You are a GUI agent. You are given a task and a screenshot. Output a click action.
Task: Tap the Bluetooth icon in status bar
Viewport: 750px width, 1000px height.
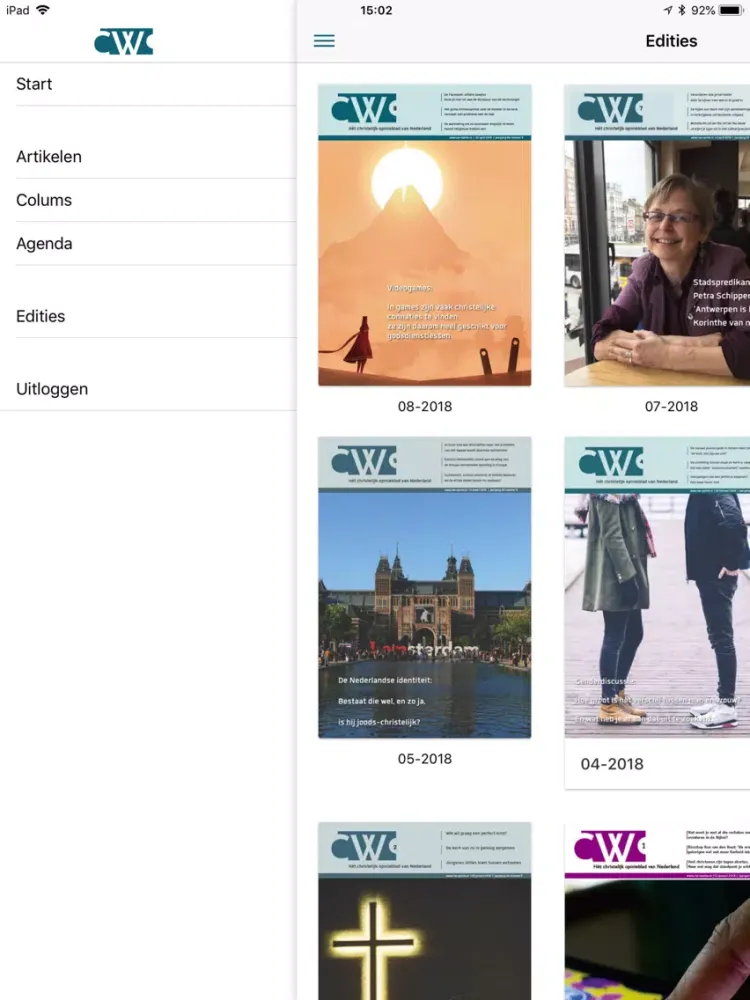(681, 10)
